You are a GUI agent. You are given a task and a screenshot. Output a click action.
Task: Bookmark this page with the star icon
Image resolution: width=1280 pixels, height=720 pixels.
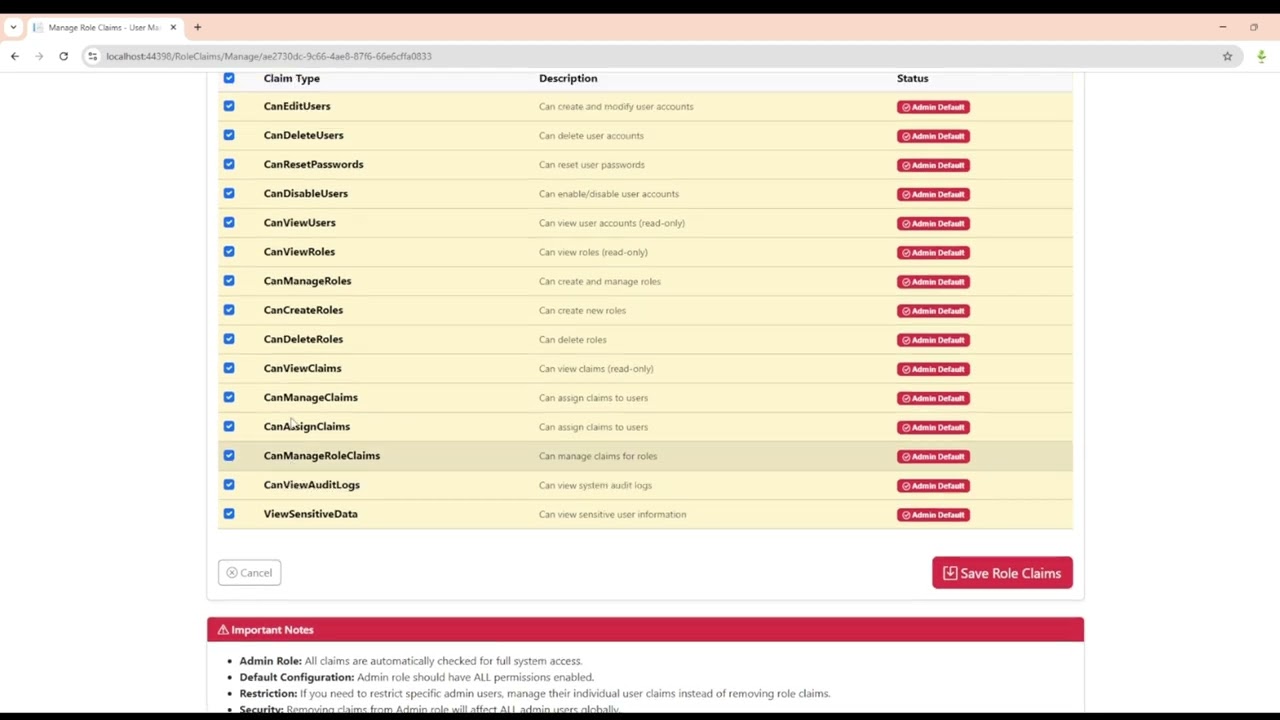click(x=1227, y=56)
